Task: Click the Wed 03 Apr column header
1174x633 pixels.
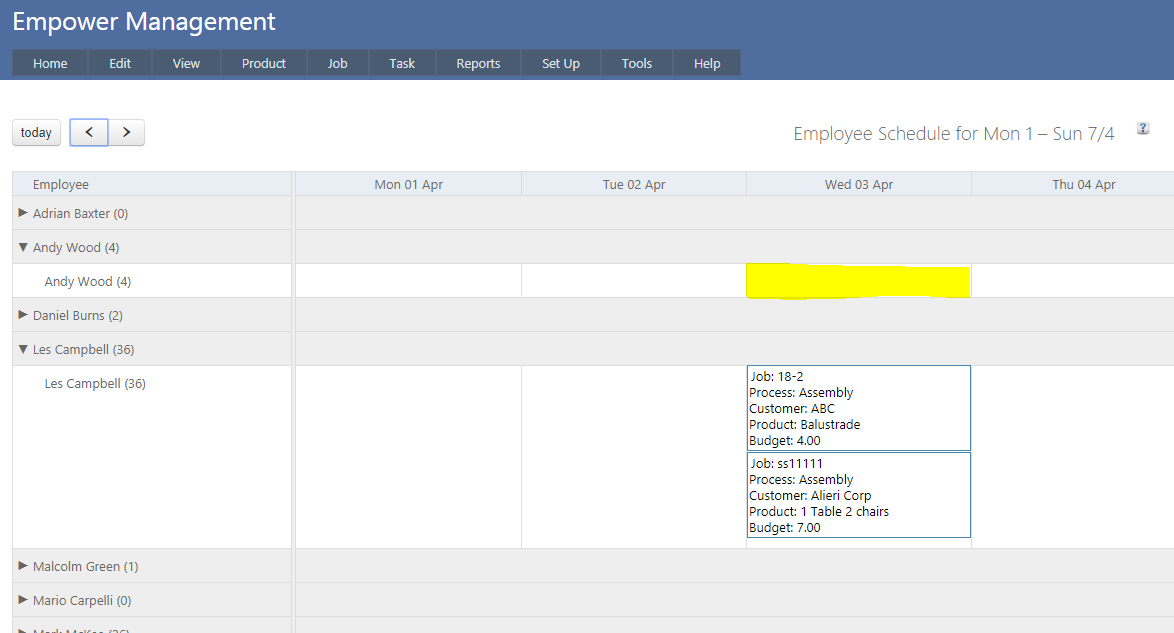Action: (858, 184)
